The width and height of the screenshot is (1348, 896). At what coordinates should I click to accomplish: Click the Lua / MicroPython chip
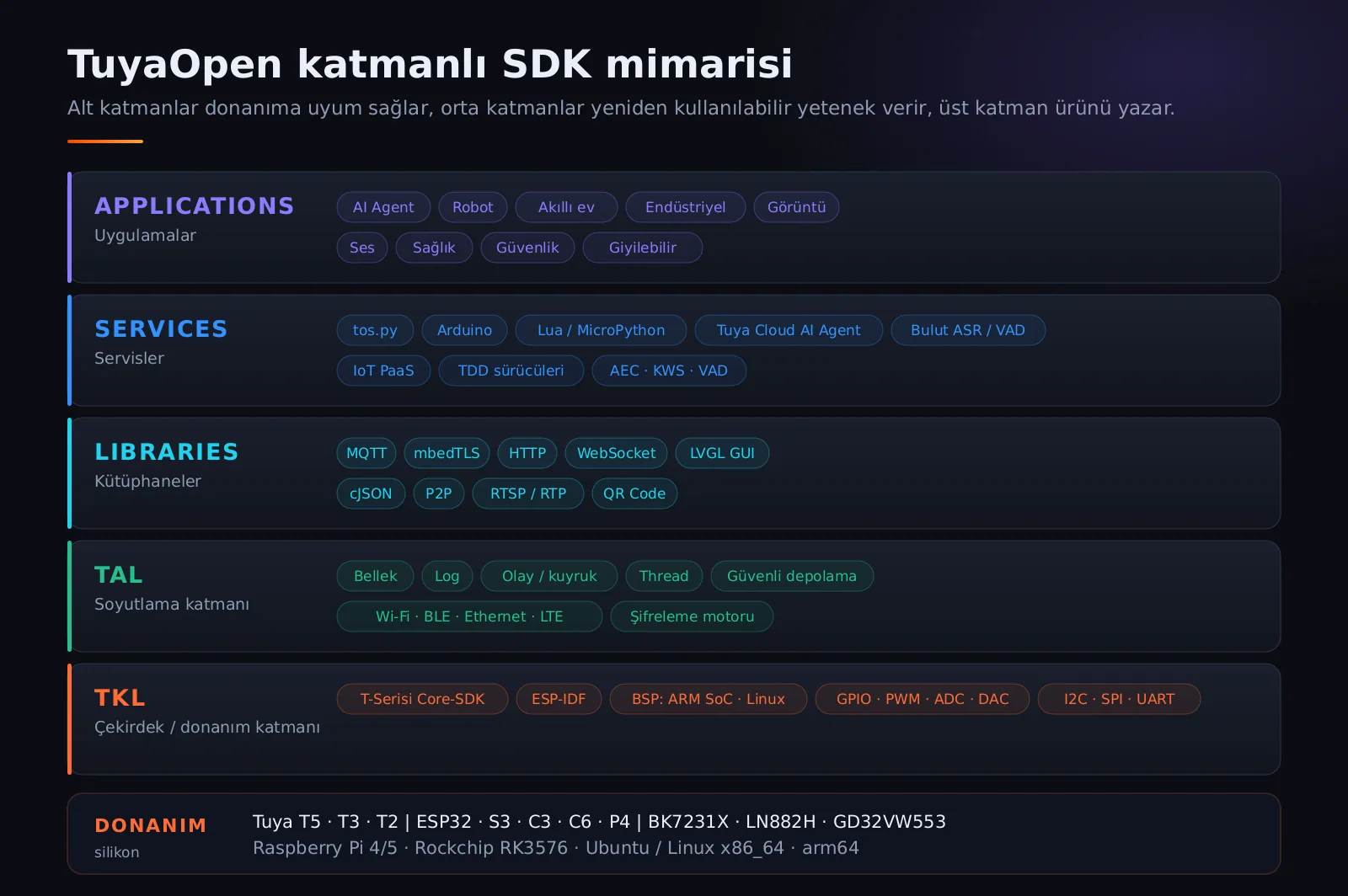pyautogui.click(x=601, y=330)
